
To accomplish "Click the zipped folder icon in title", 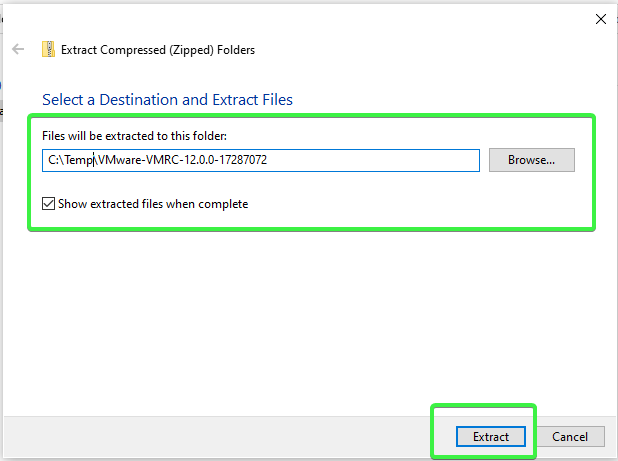I will 48,49.
